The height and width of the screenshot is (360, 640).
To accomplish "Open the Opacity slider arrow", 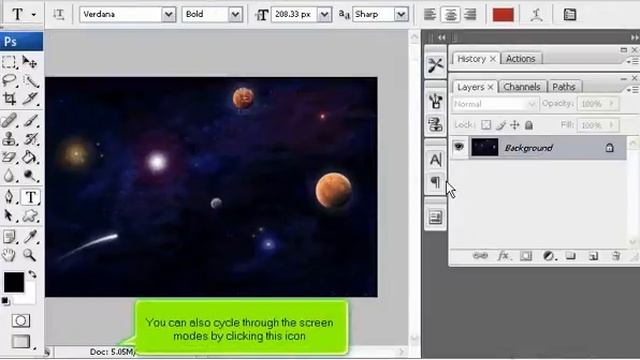I will [x=611, y=104].
